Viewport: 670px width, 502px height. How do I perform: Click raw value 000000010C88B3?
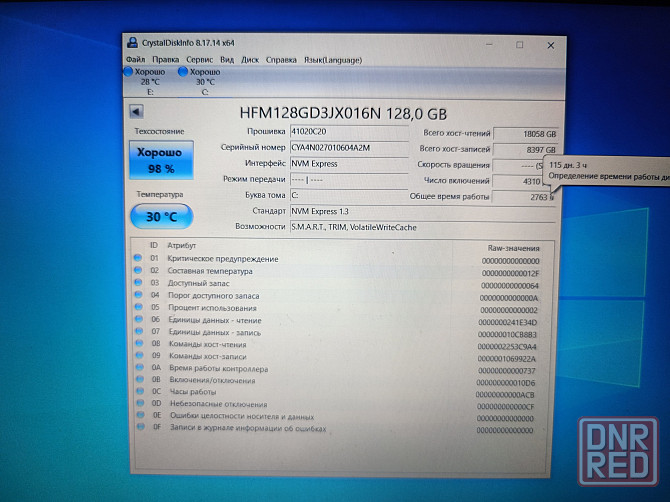(x=507, y=335)
